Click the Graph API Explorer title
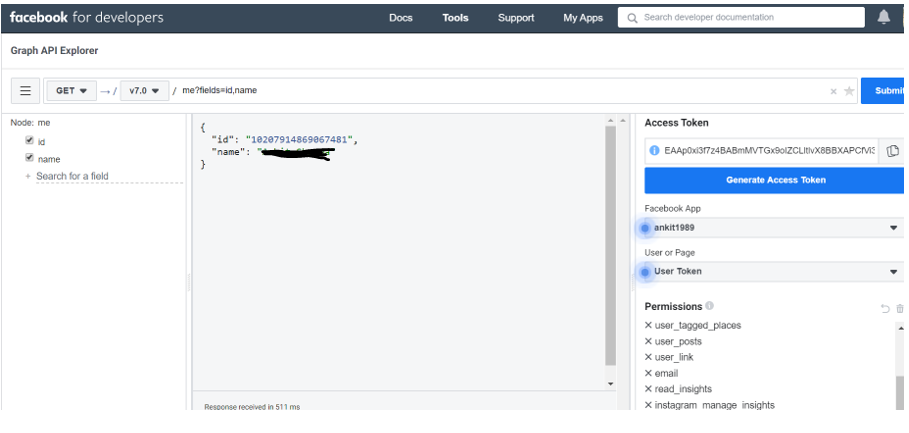Viewport: 909px width, 433px height. point(54,50)
